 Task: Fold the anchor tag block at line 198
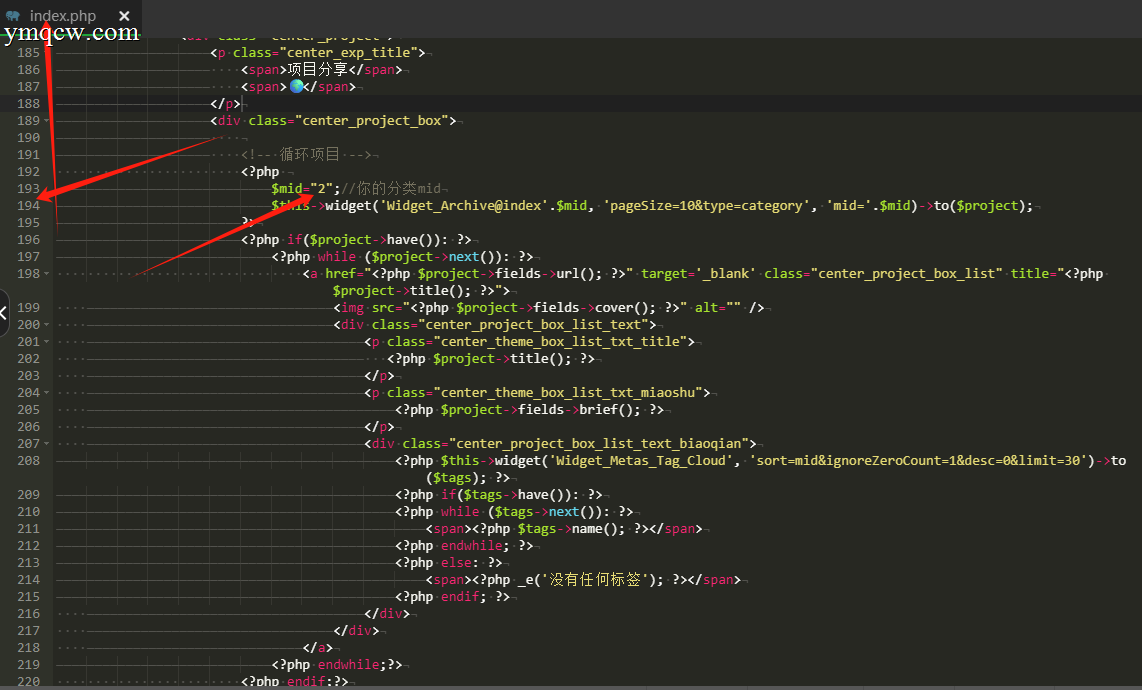click(x=47, y=273)
